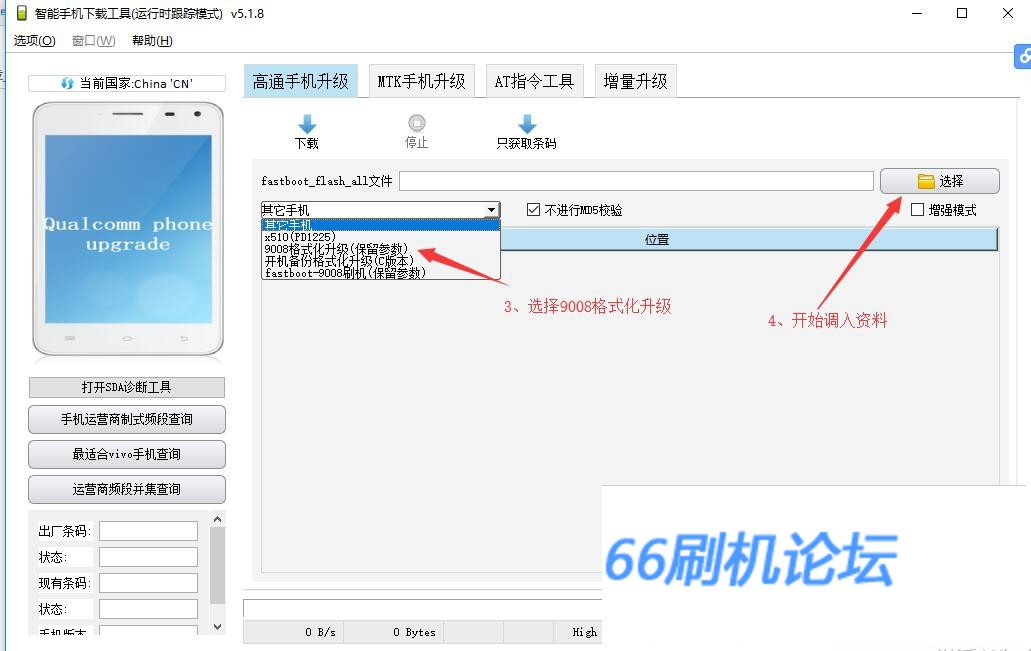
Task: Click the 下载 download arrow icon
Action: (x=307, y=124)
